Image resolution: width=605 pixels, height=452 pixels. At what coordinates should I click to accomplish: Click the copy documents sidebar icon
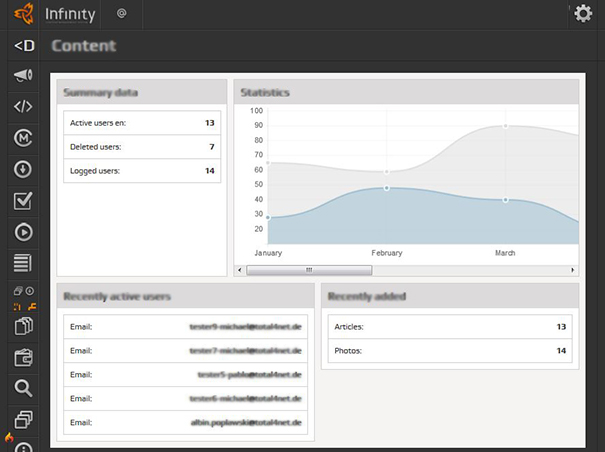point(23,326)
